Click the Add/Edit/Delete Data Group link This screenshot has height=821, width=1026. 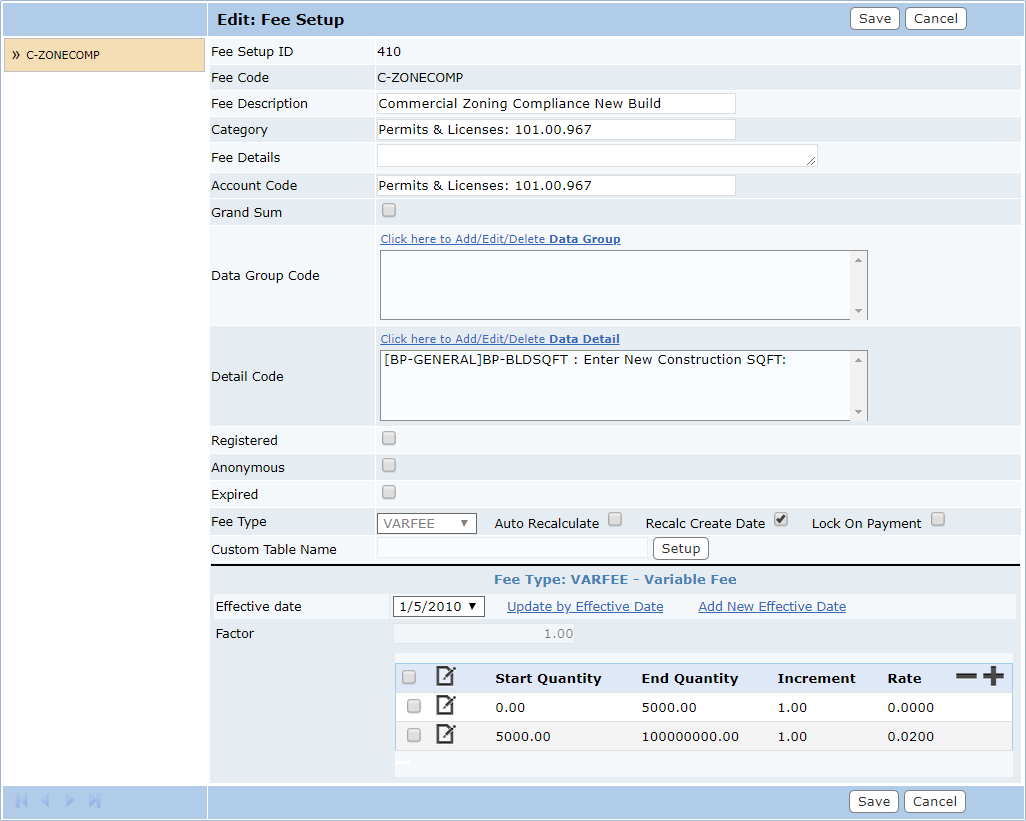pos(500,239)
